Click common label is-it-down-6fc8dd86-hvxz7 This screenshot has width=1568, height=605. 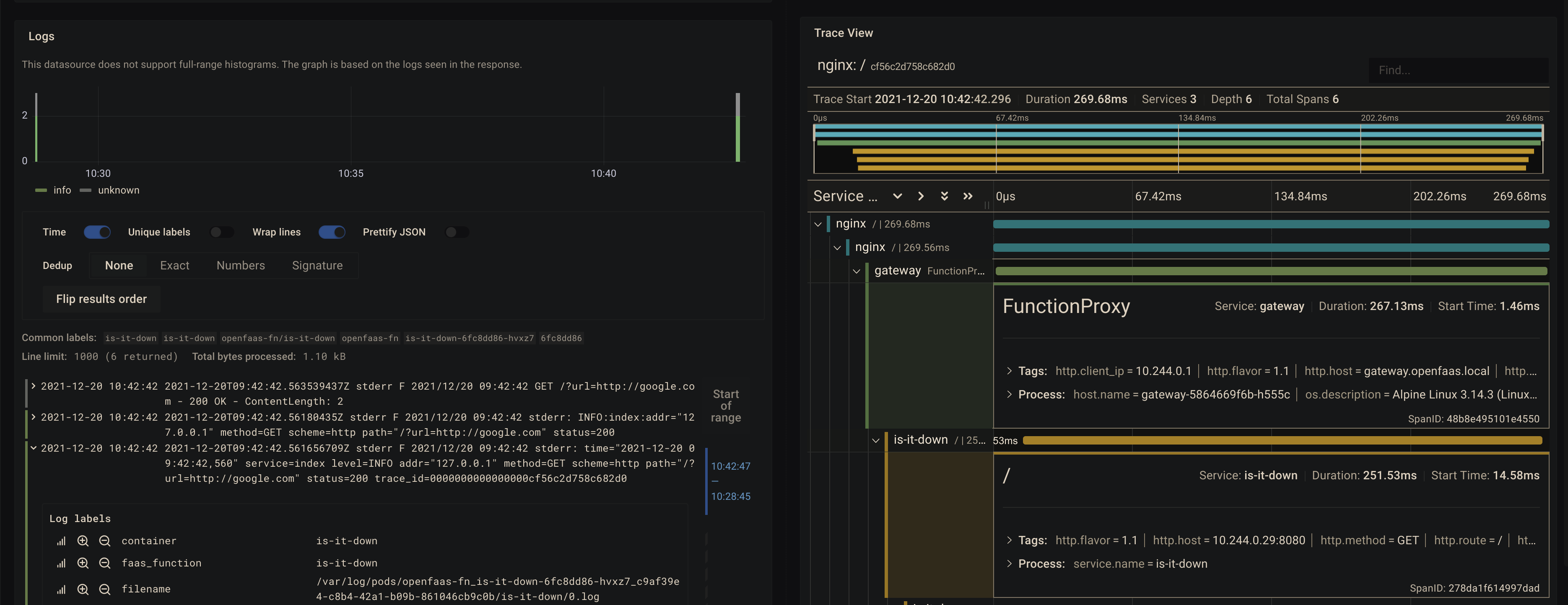coord(469,338)
